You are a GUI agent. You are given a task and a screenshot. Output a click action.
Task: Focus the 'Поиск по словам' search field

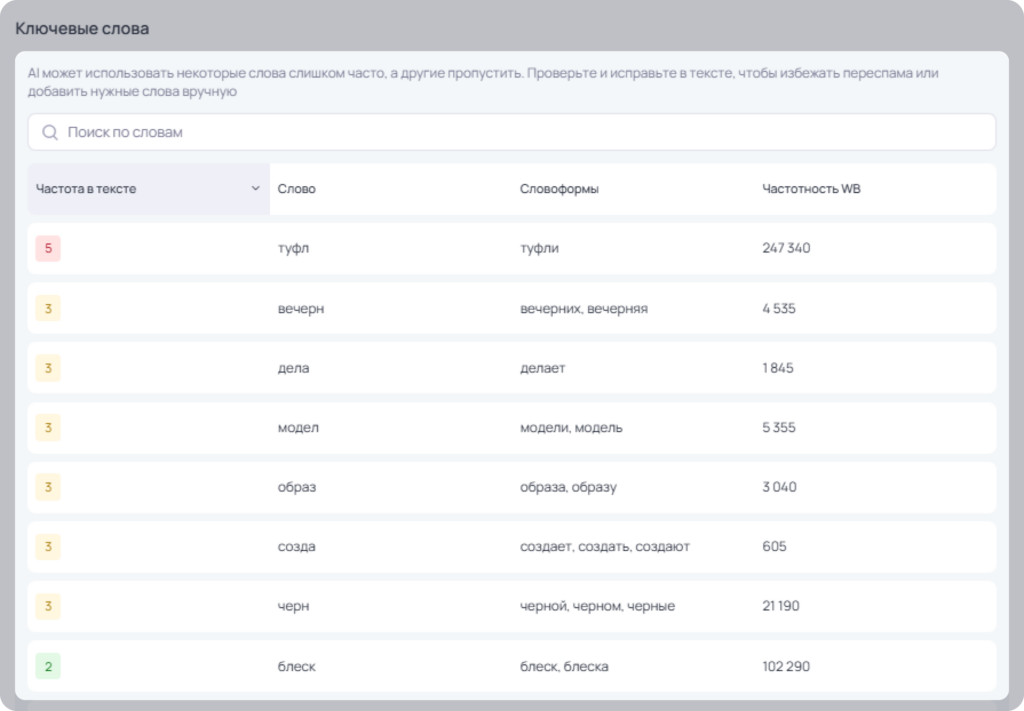(x=511, y=132)
